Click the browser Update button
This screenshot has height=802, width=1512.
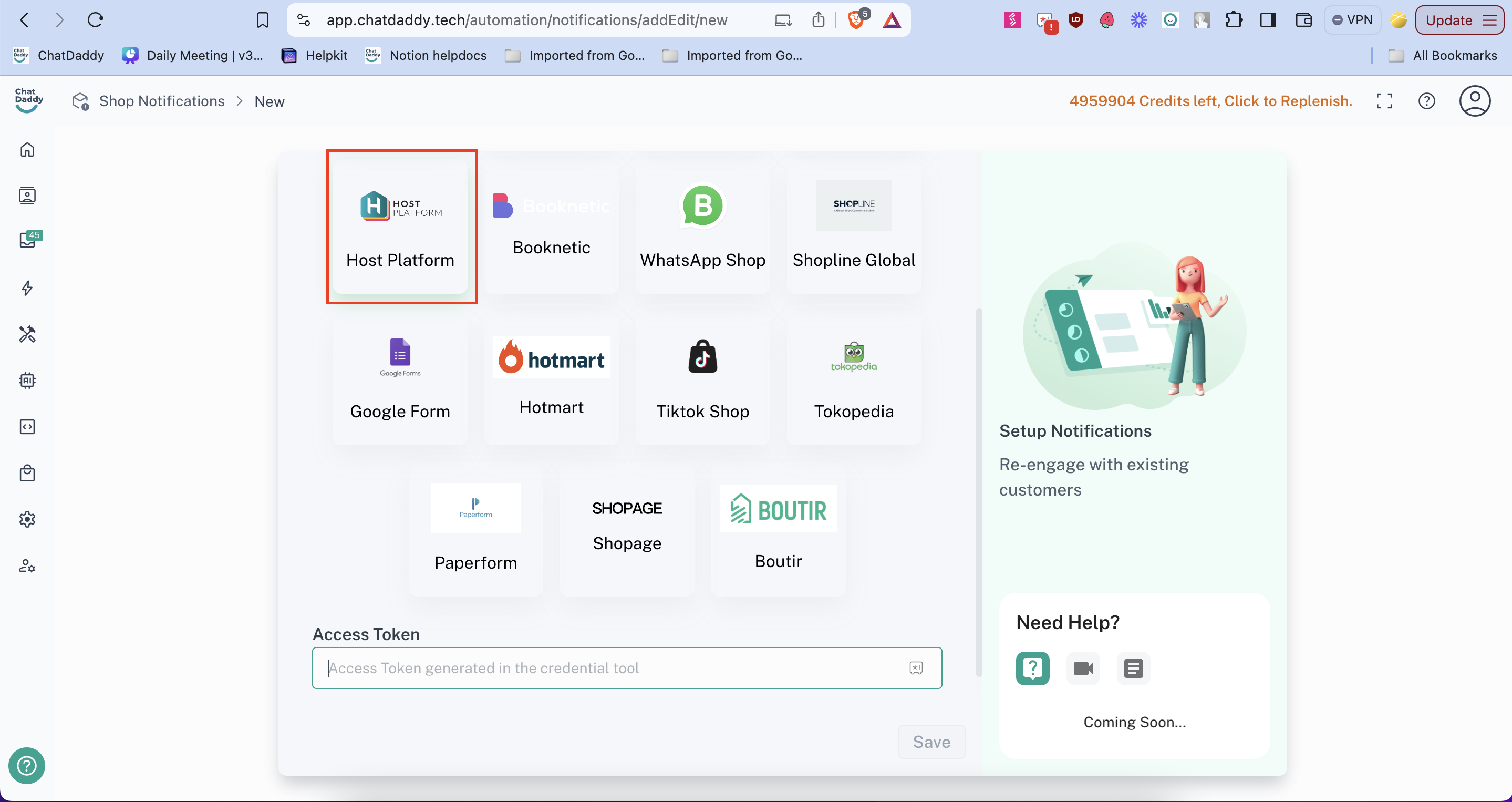tap(1459, 20)
